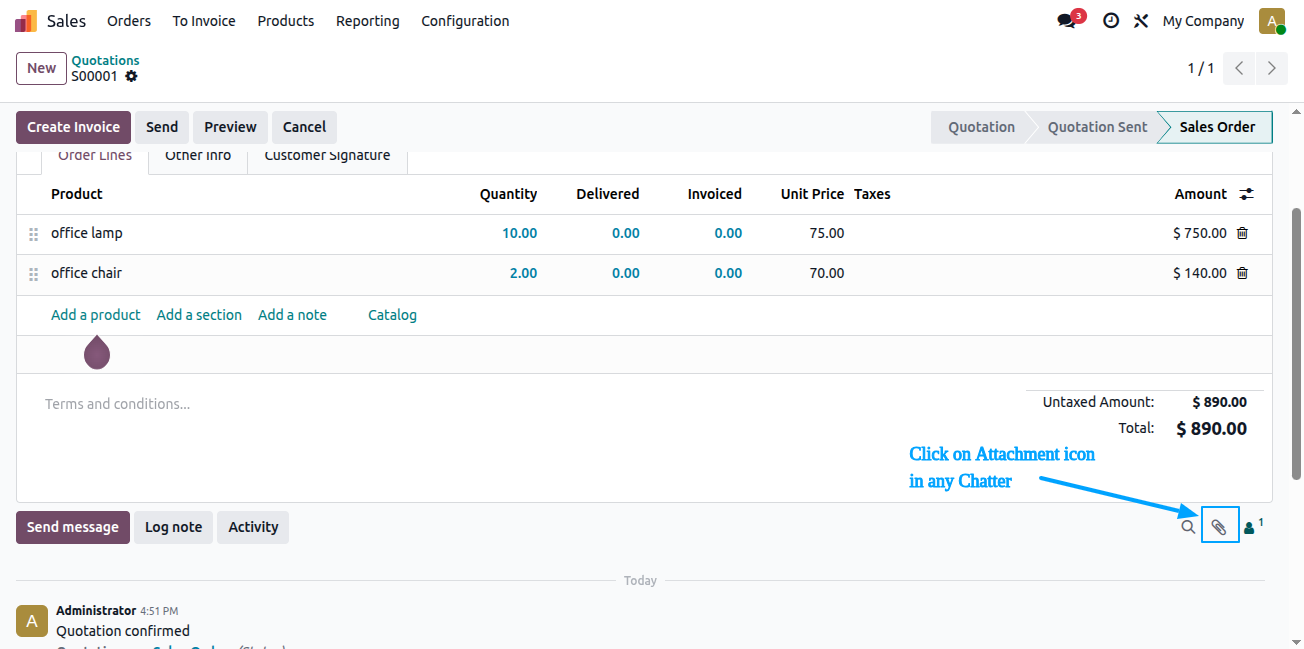Click the 10.00 quantity value

[519, 233]
